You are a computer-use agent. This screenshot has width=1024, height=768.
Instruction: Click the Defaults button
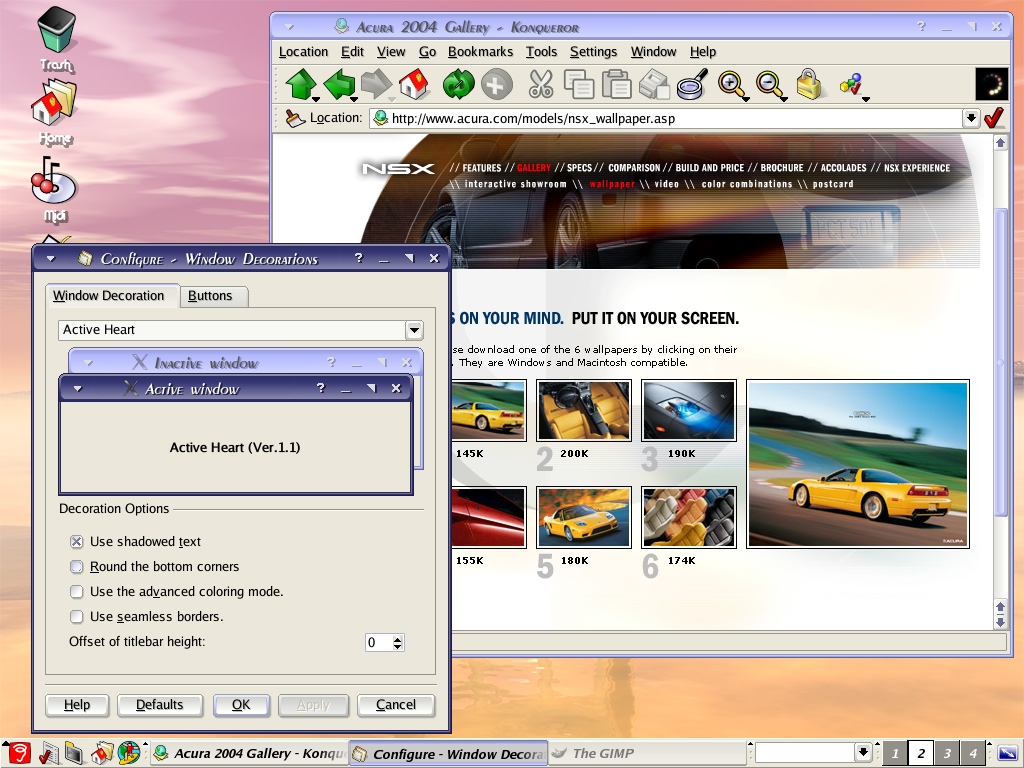pos(159,705)
